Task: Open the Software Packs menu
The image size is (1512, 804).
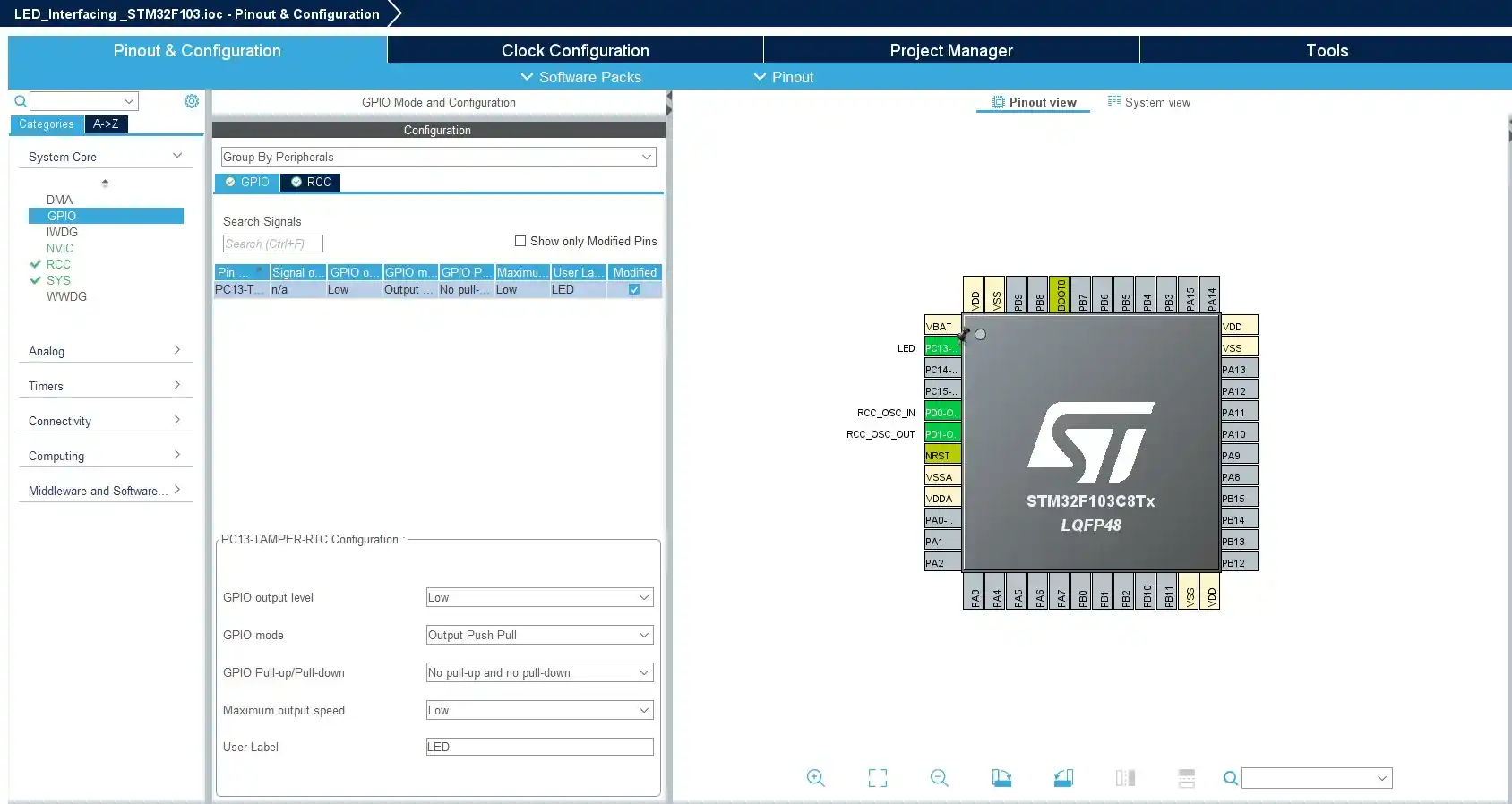Action: (x=581, y=77)
